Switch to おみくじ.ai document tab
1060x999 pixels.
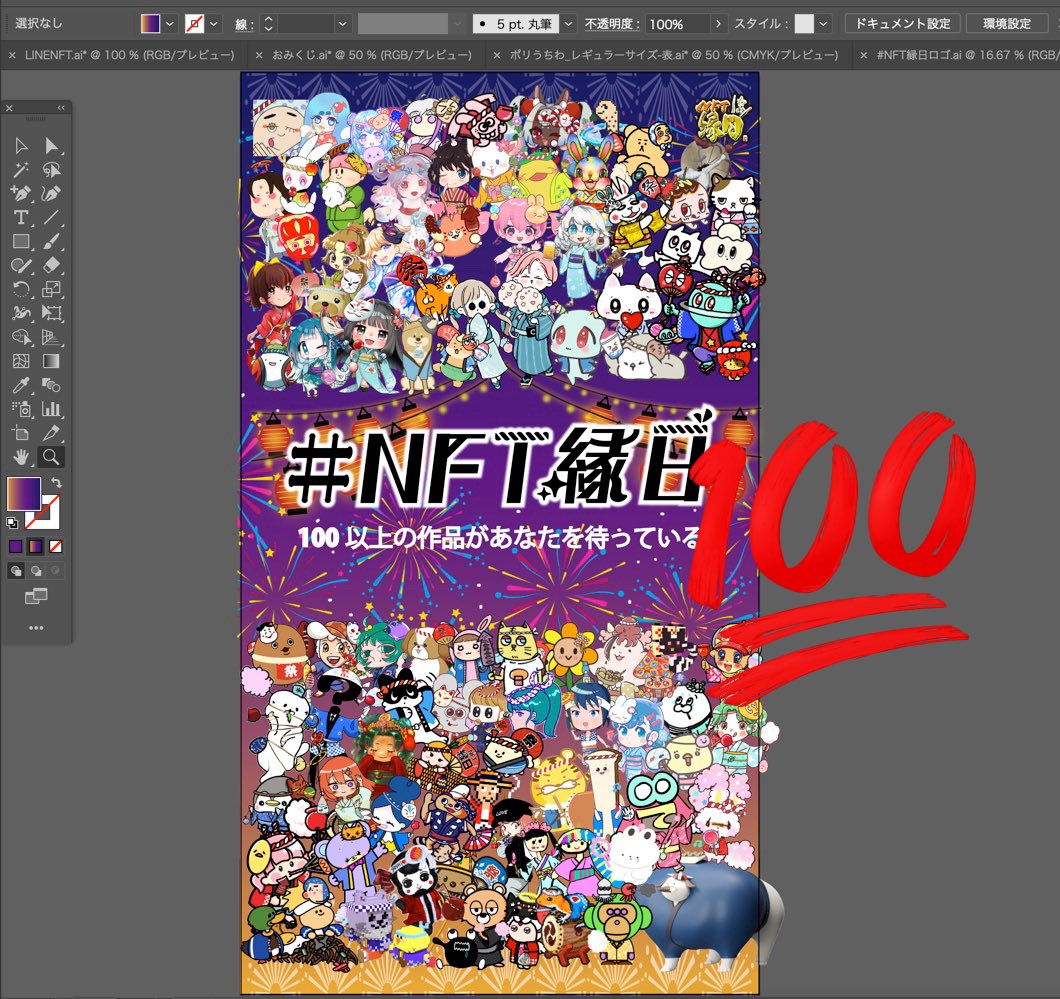point(372,55)
